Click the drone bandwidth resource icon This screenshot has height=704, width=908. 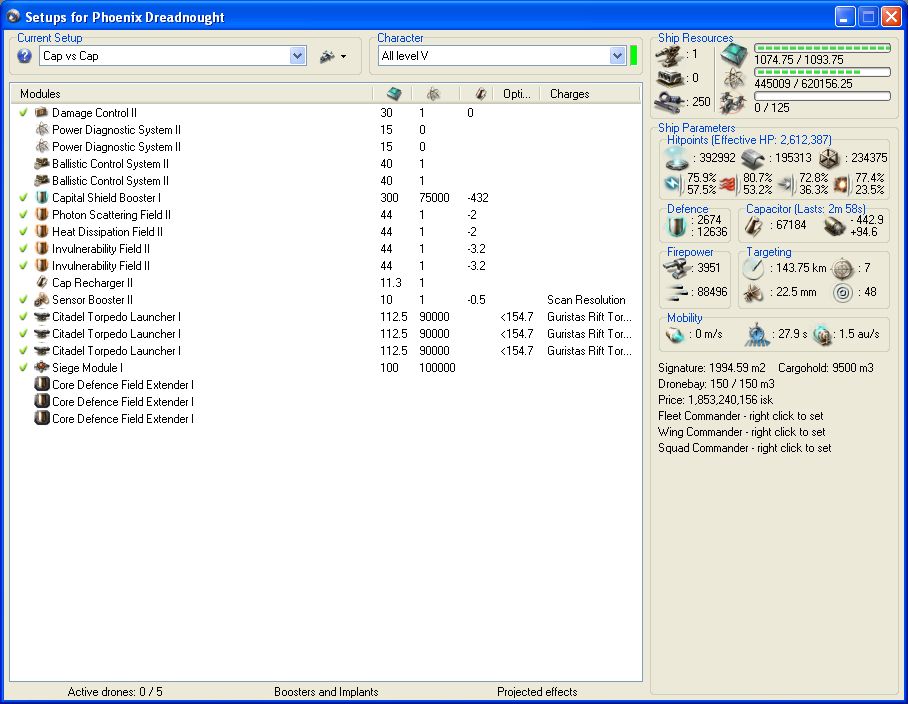coord(734,103)
